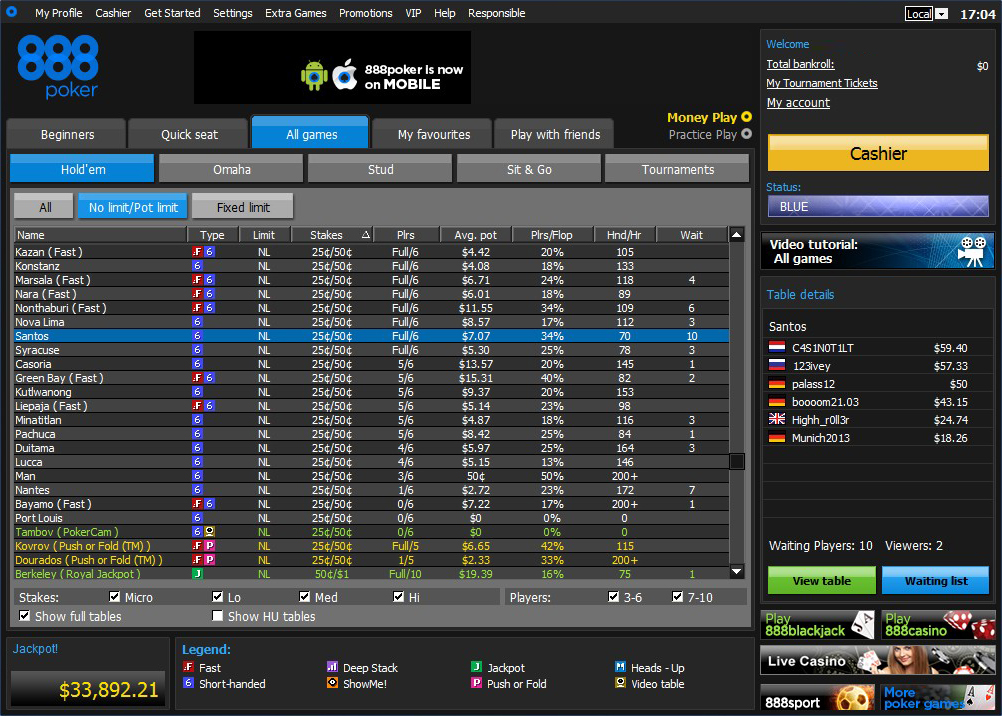Open the Play 888blackjack banner

coord(817,625)
